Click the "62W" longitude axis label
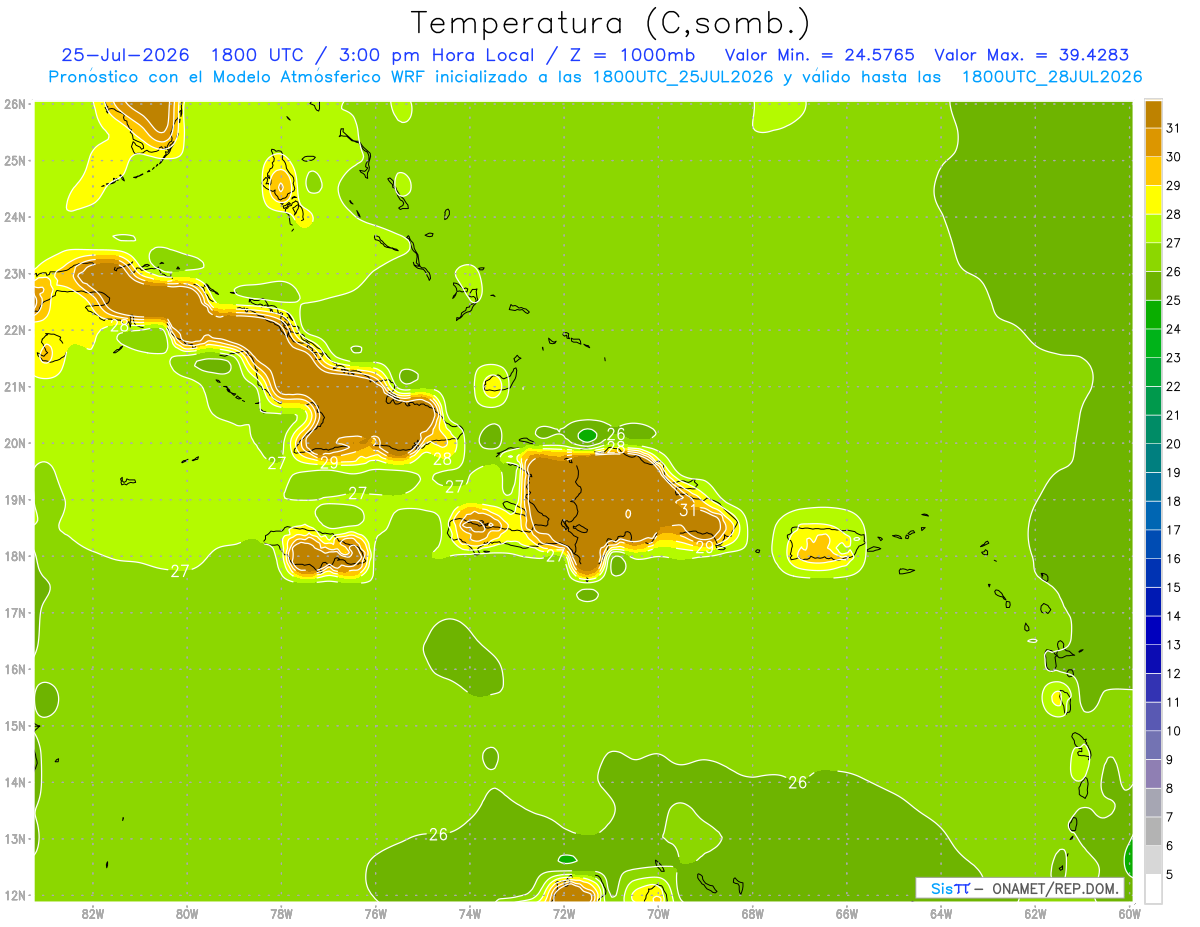 1035,913
